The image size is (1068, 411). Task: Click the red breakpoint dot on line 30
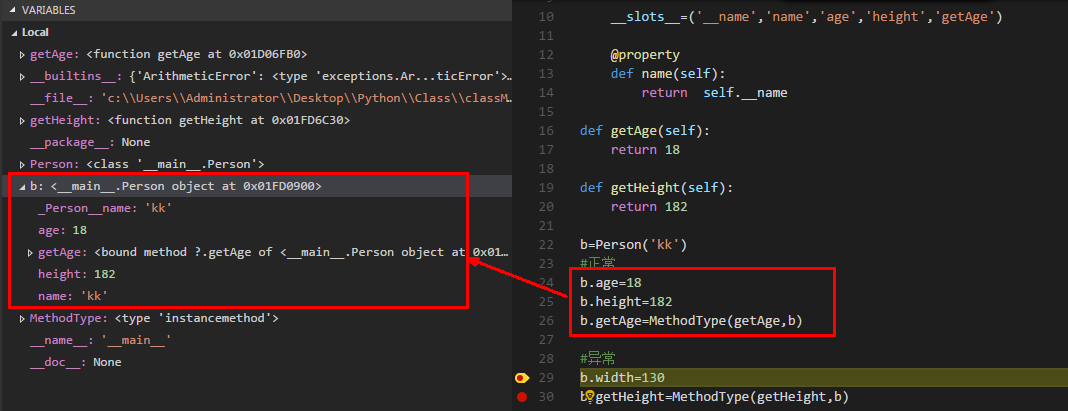coord(521,398)
